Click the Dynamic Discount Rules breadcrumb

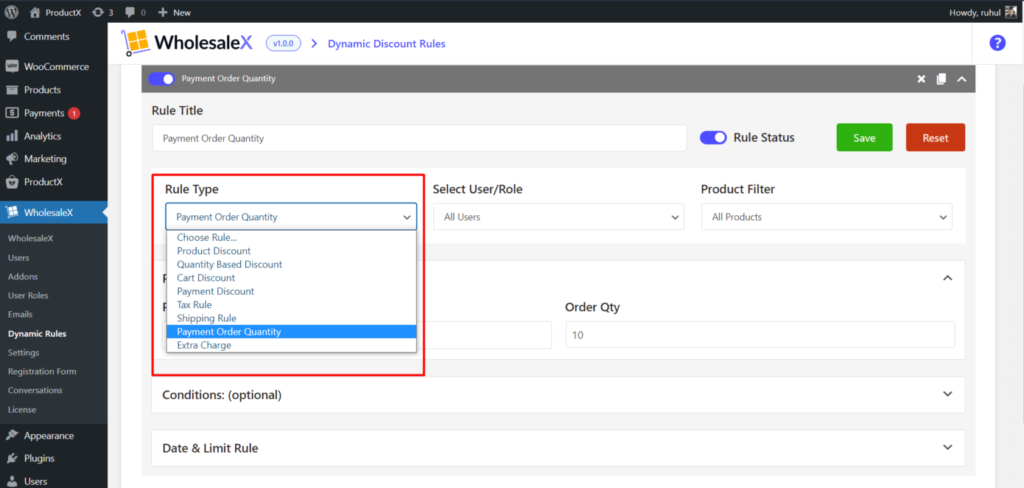pyautogui.click(x=387, y=44)
